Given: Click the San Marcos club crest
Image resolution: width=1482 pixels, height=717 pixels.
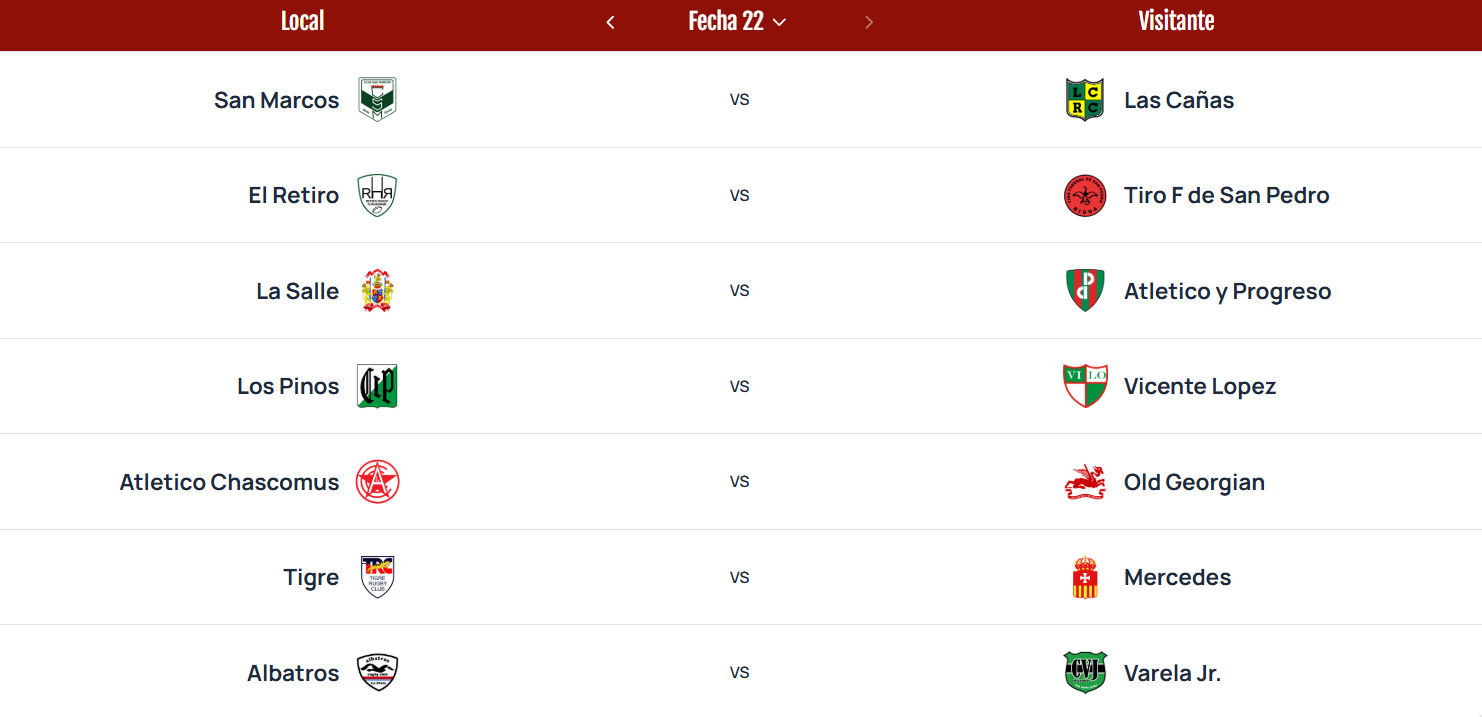Looking at the screenshot, I should tap(378, 100).
